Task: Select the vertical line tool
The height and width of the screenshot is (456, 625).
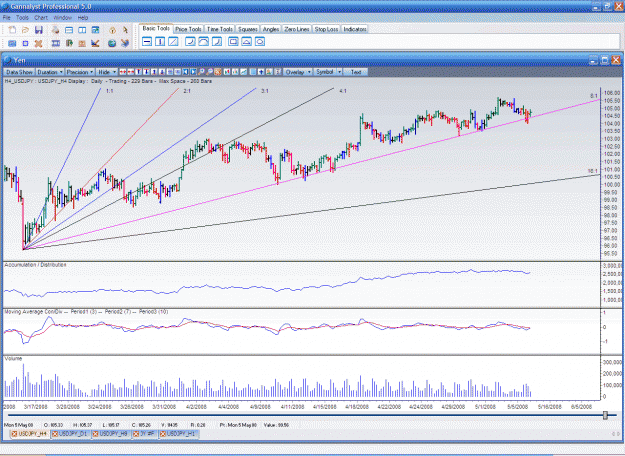Action: [x=160, y=41]
